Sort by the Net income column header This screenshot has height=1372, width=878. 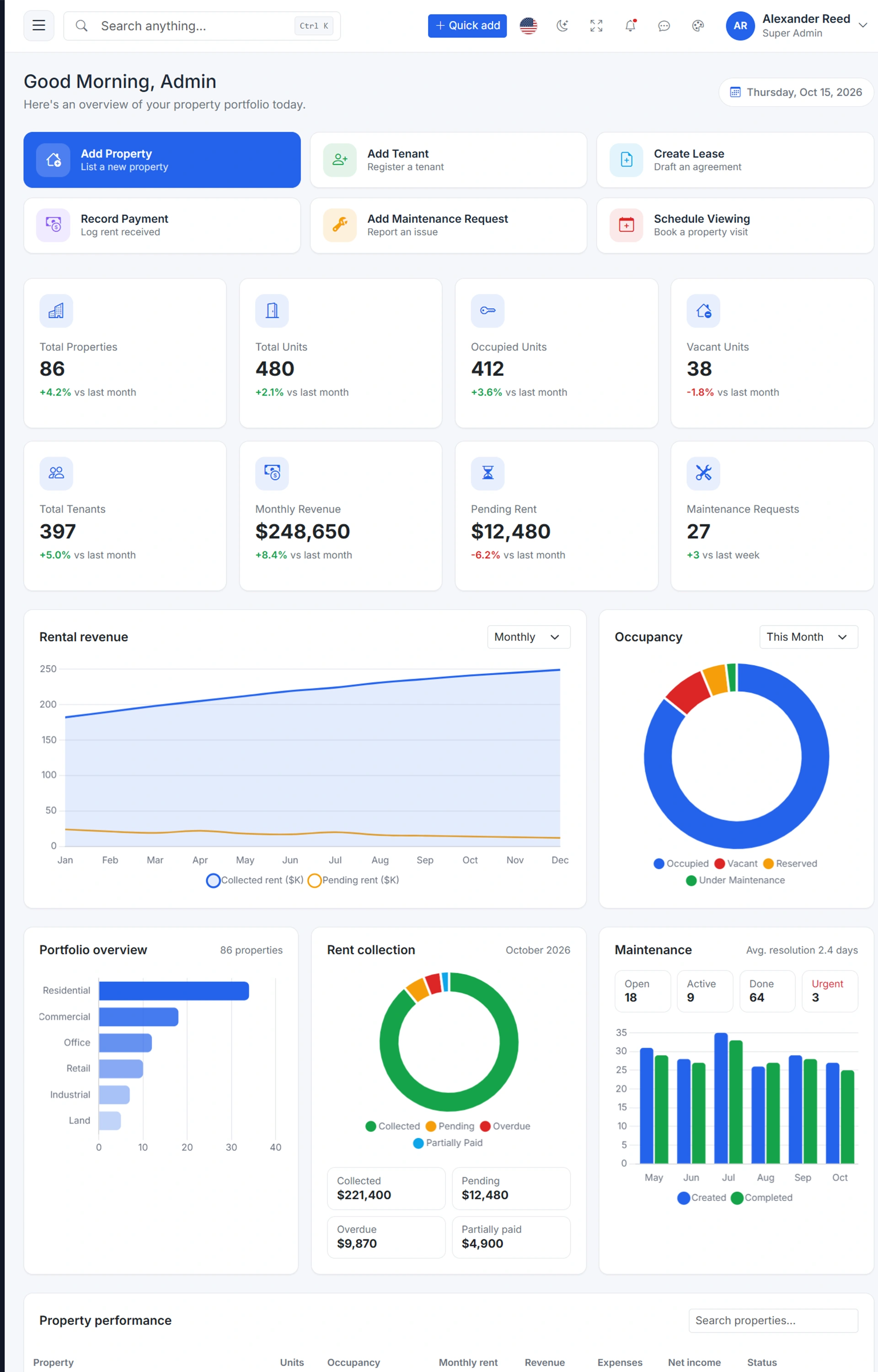[x=695, y=1362]
